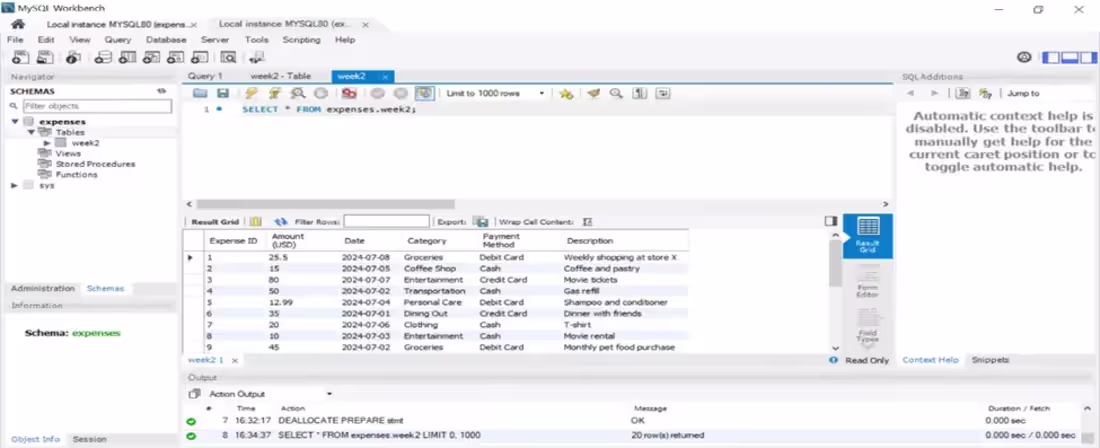
Task: Select the Stored Procedures tree item
Action: [x=95, y=164]
